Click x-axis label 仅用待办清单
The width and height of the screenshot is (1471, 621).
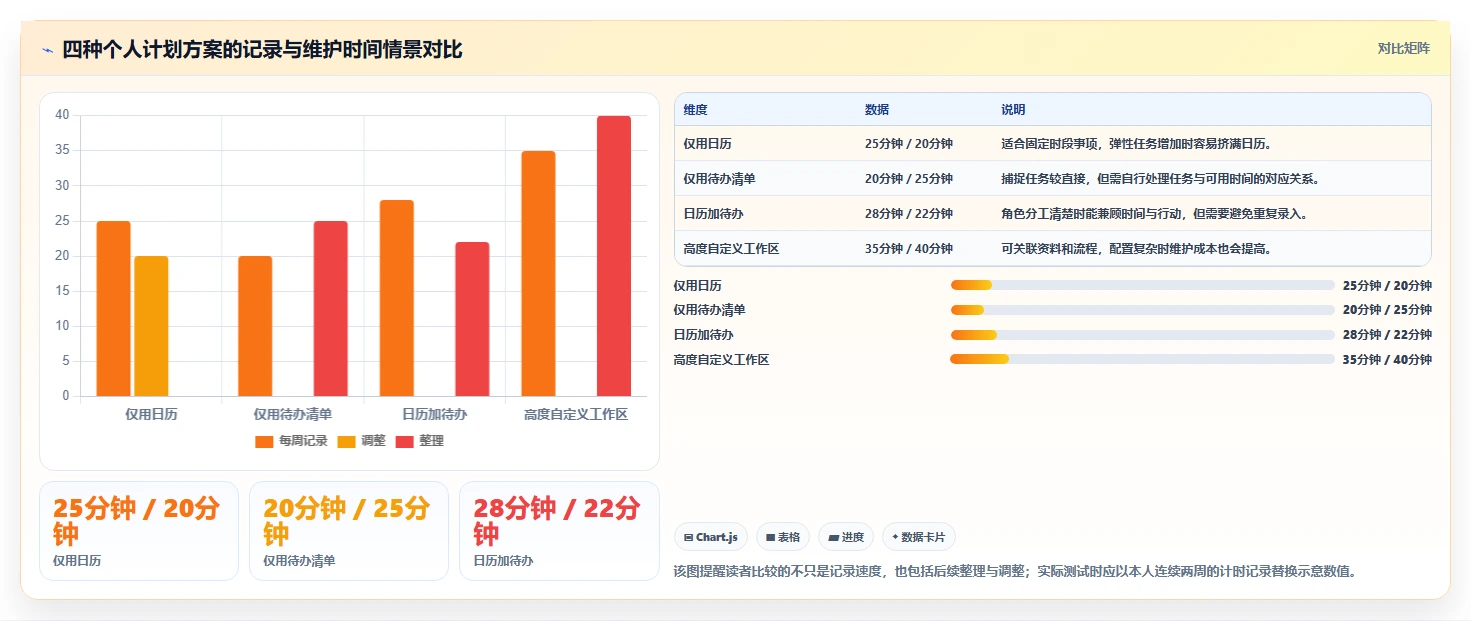[293, 414]
